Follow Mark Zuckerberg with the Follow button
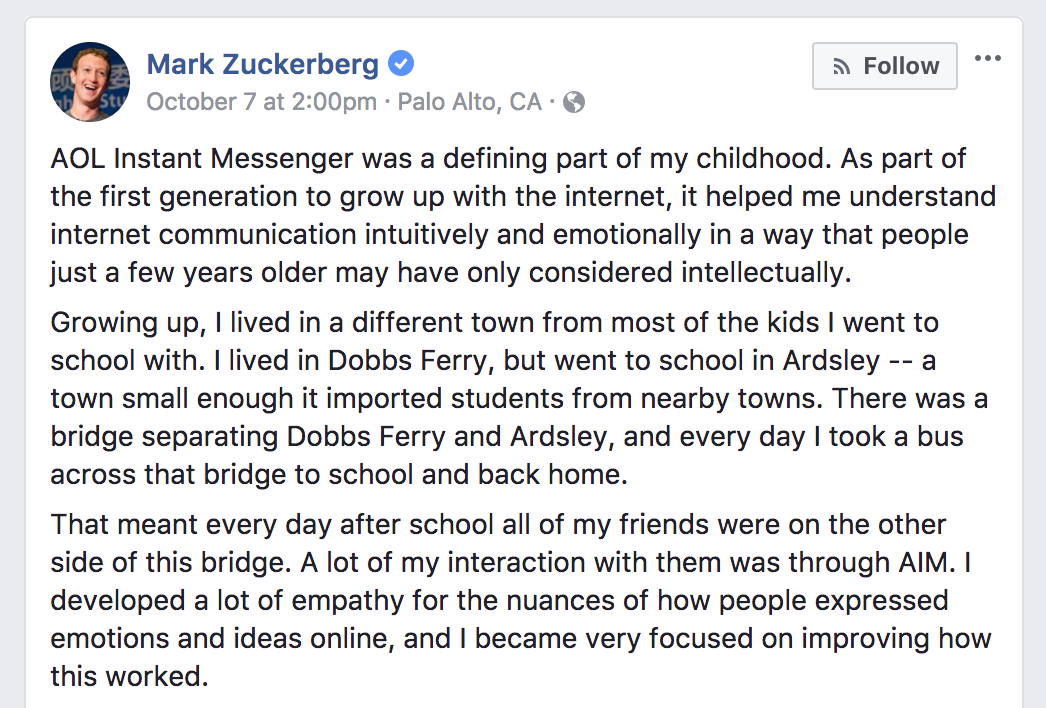 coord(885,66)
